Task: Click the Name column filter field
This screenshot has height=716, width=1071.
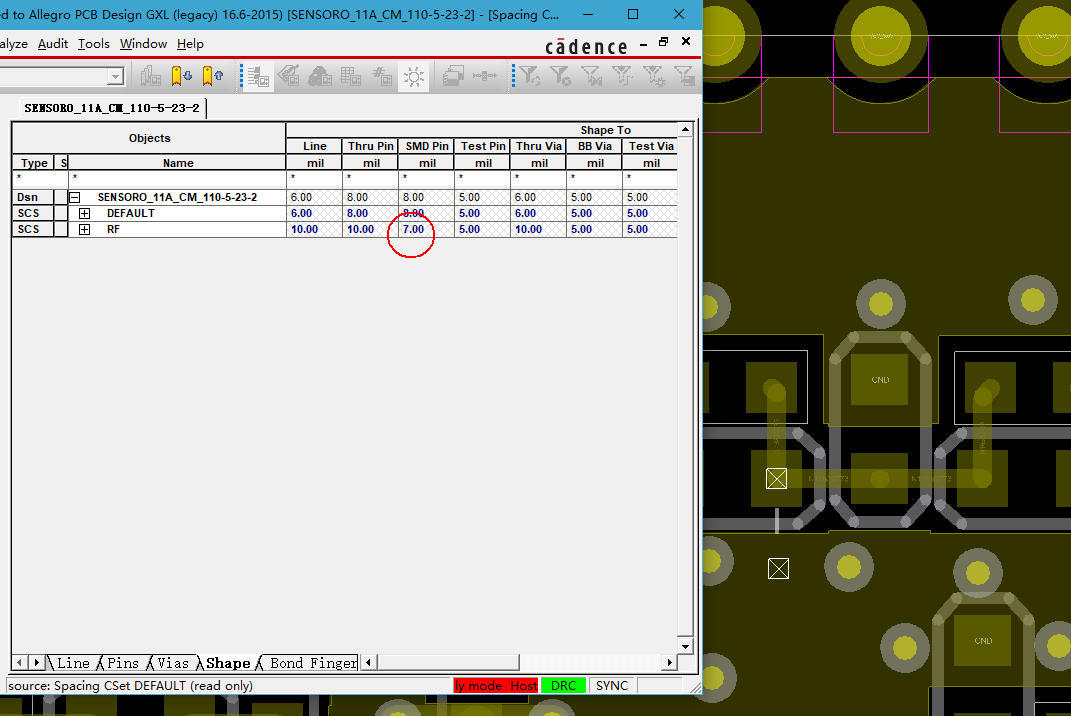Action: click(178, 179)
